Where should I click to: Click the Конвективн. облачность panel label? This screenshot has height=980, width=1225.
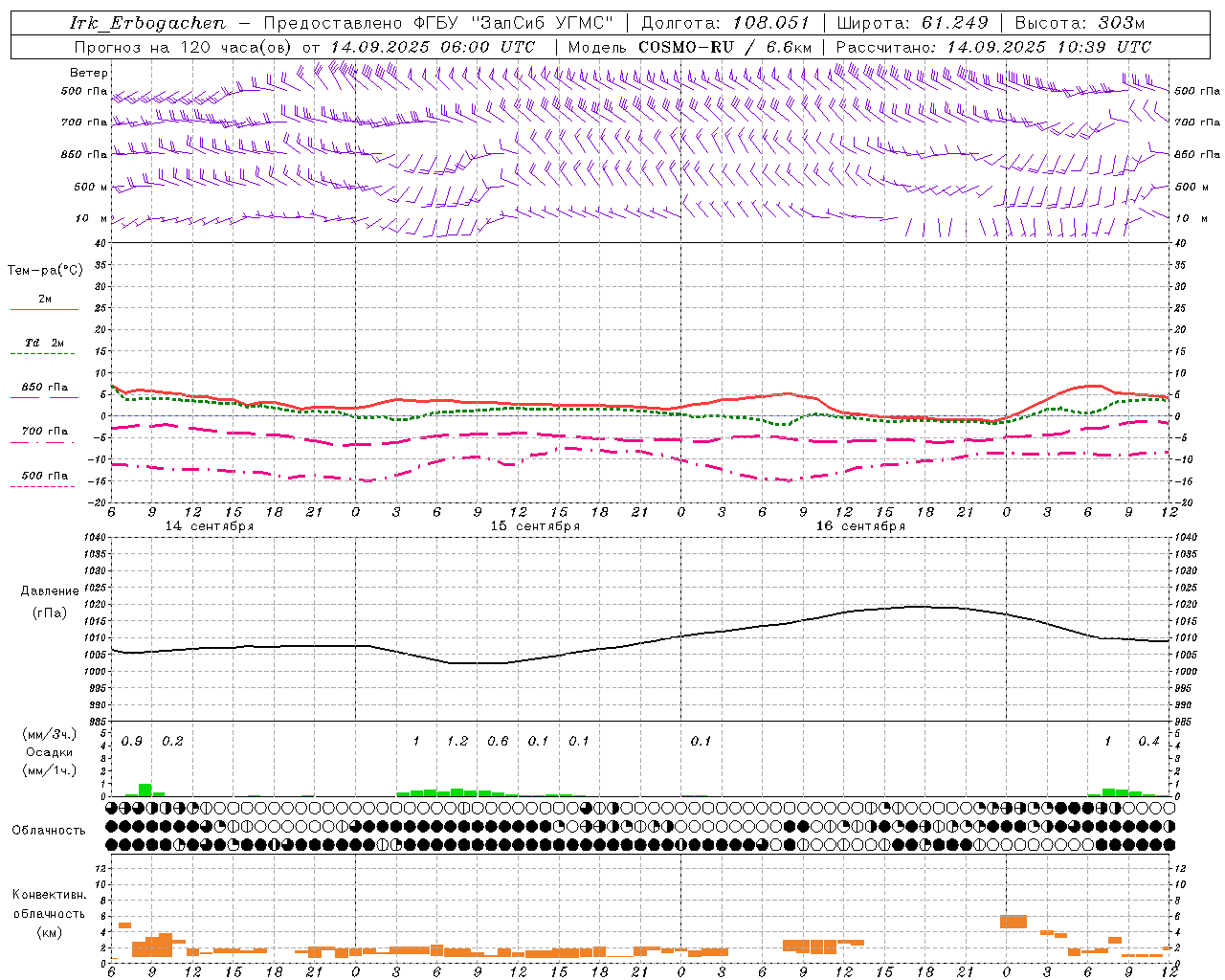coord(49,904)
